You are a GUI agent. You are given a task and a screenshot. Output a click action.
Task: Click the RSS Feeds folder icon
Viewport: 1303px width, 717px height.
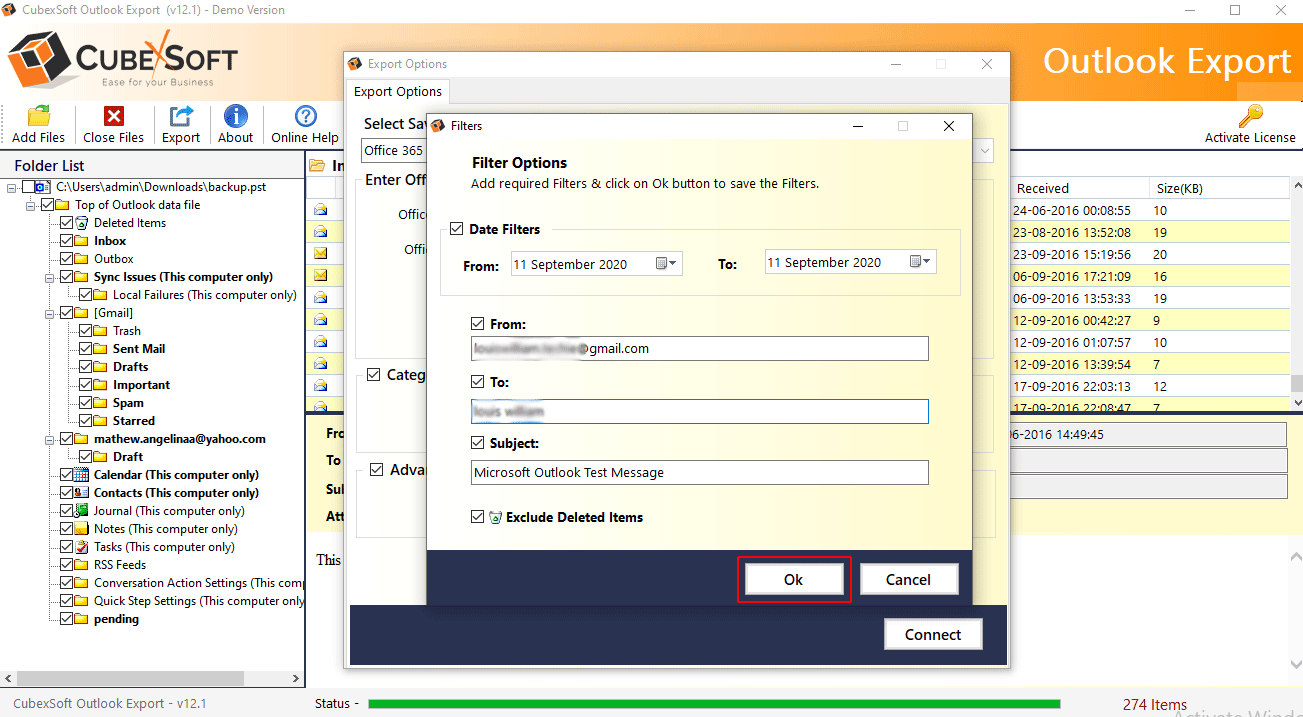tap(82, 565)
